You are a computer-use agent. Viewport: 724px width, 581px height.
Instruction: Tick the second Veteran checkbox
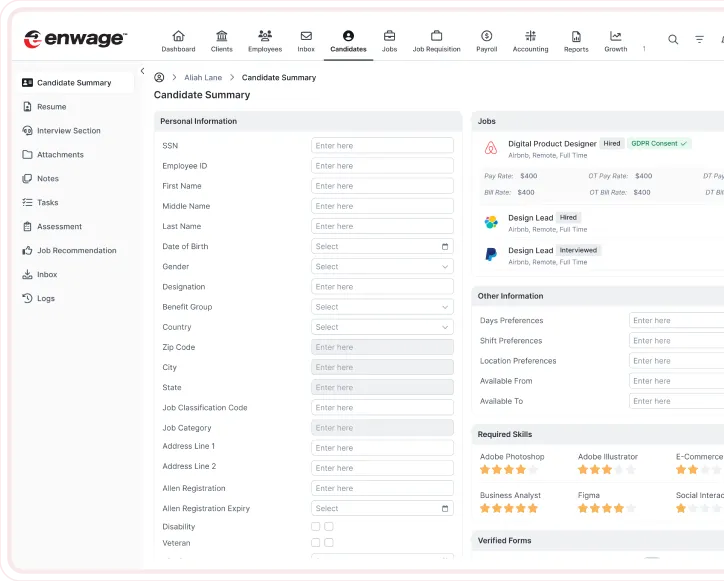(329, 543)
